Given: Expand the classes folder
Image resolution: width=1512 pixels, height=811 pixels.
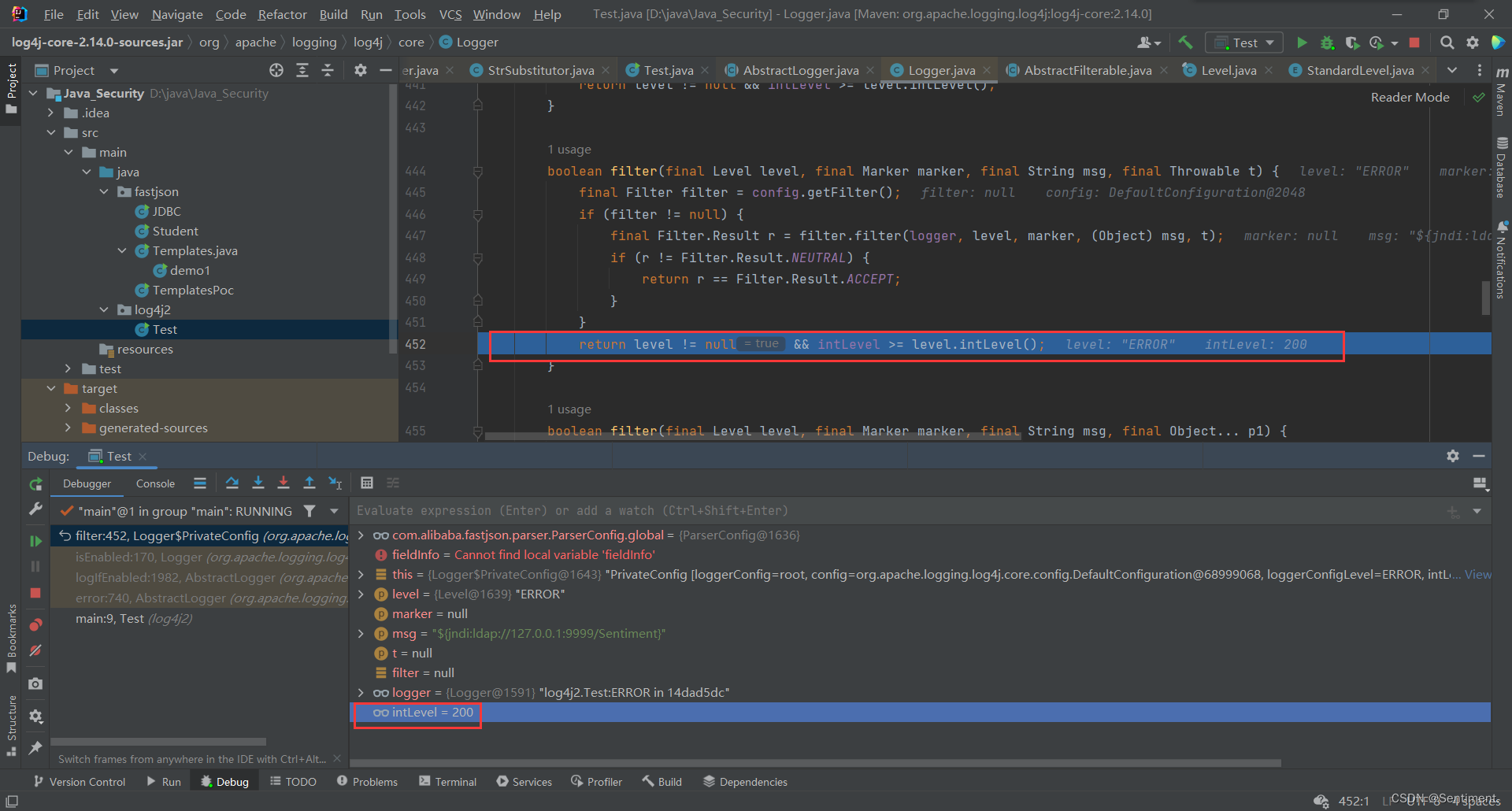Looking at the screenshot, I should (69, 408).
